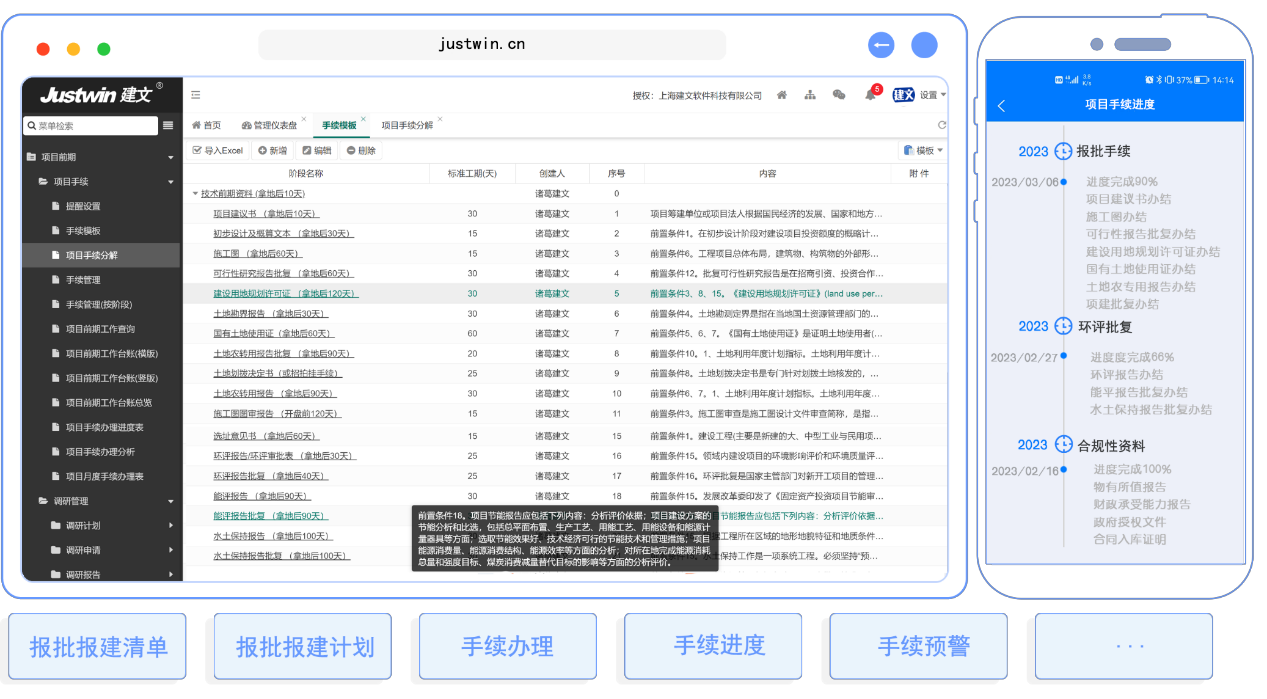Click the home icon in top header

coord(781,95)
